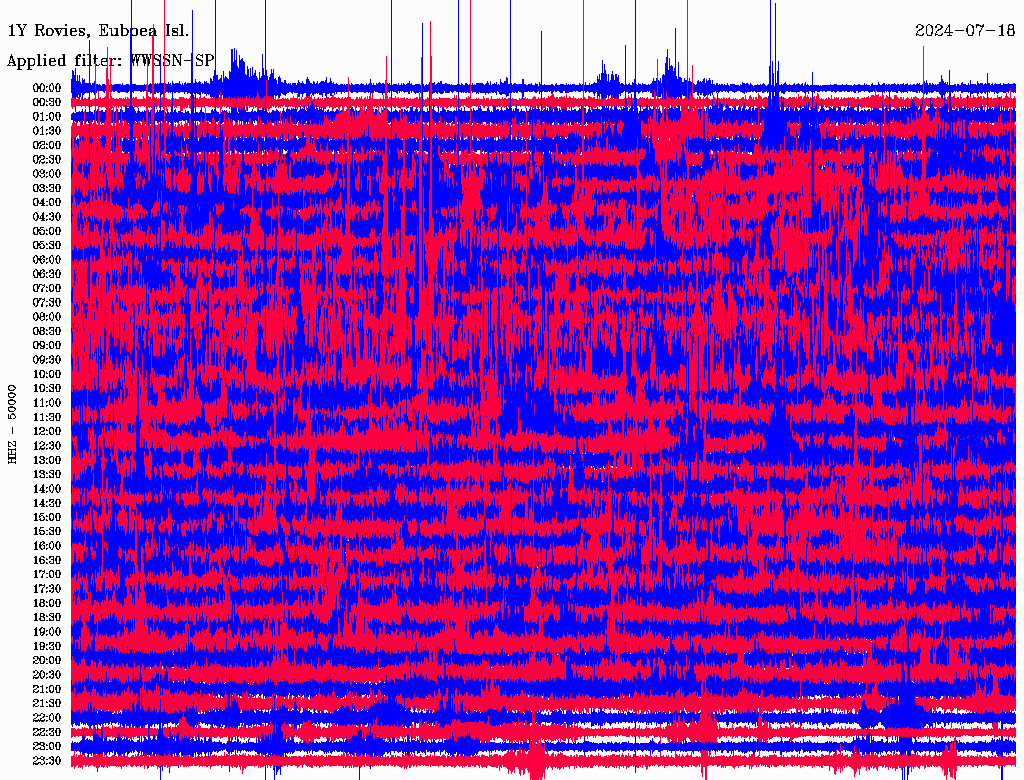The height and width of the screenshot is (780, 1024).
Task: Click the 16:30 time label
Action: (x=47, y=560)
